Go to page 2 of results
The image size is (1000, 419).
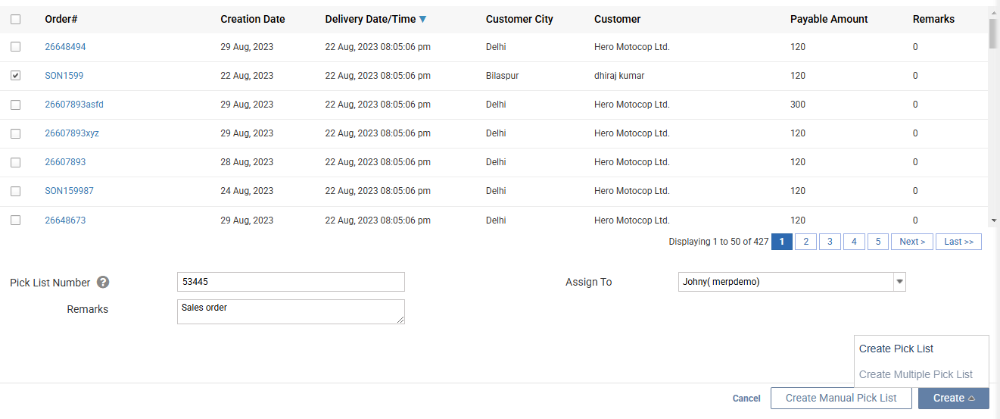tap(806, 241)
